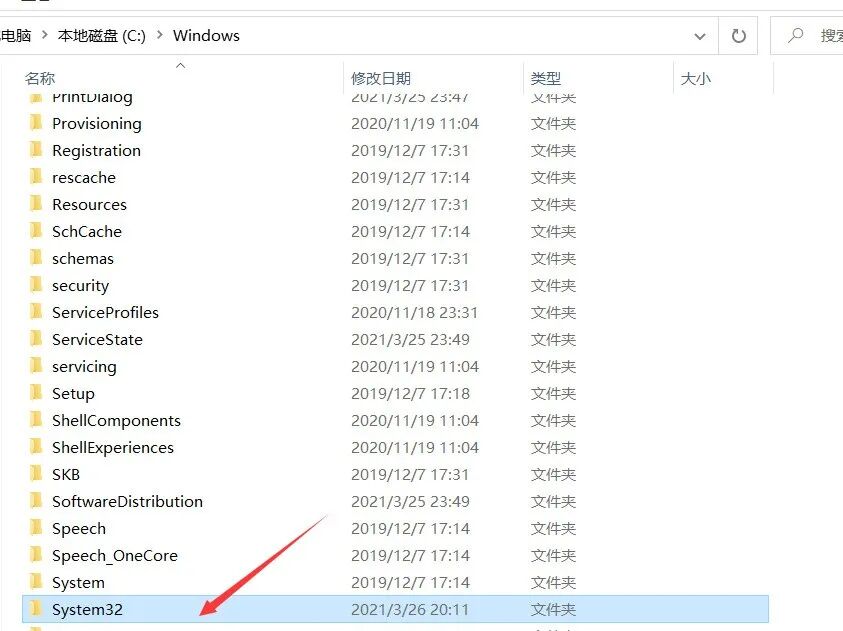Sort by the 修改日期 column header
This screenshot has height=631, width=843.
click(x=381, y=78)
